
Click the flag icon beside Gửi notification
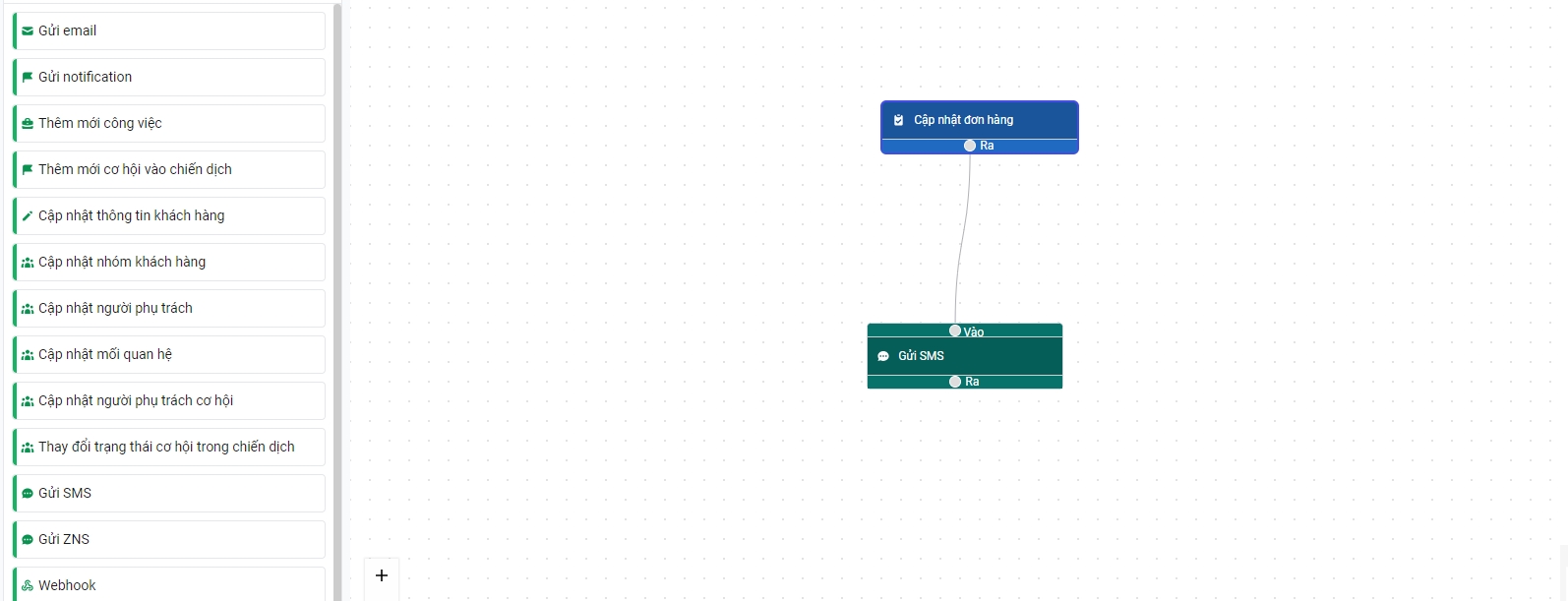(x=28, y=78)
